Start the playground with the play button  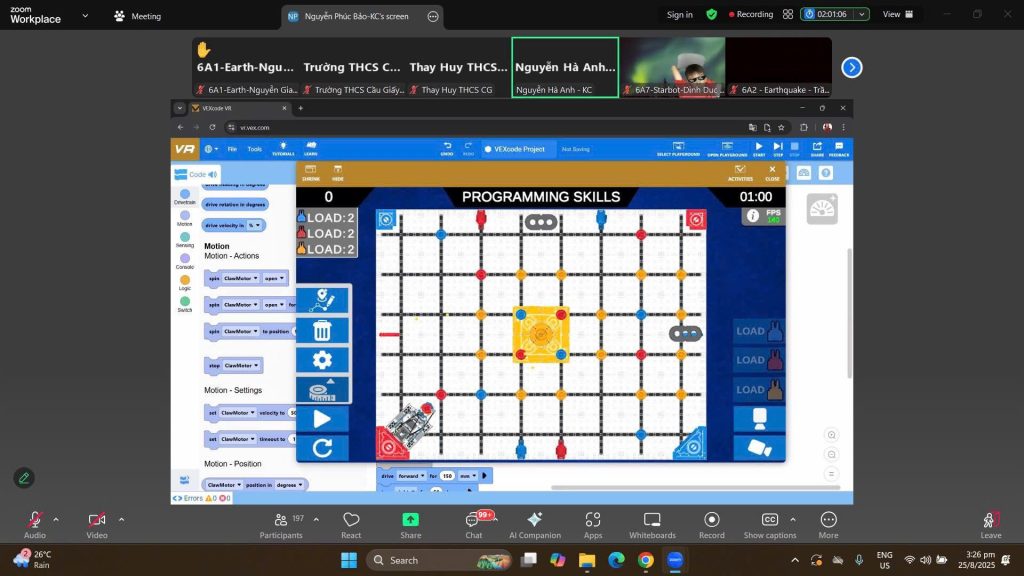click(323, 419)
